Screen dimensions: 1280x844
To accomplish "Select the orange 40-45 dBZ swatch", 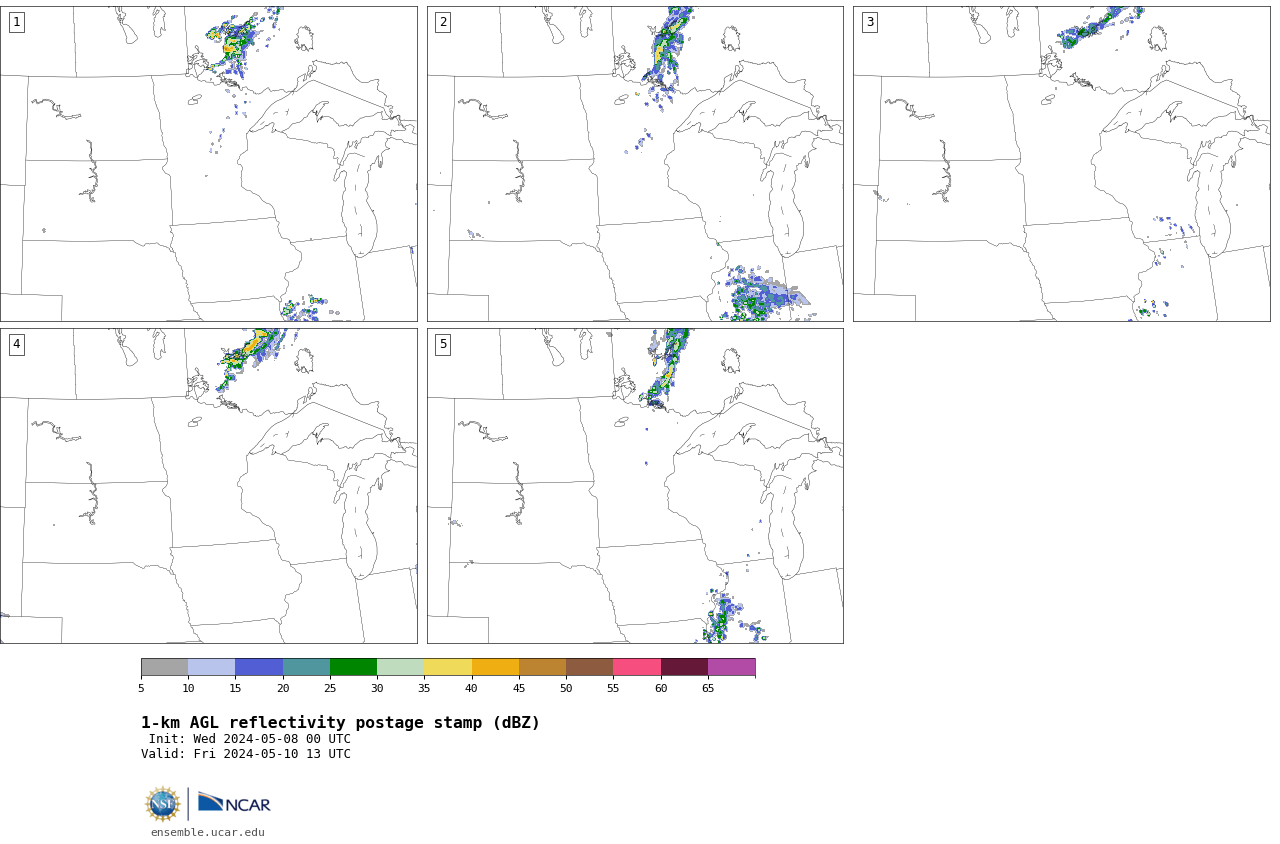I will click(x=495, y=667).
